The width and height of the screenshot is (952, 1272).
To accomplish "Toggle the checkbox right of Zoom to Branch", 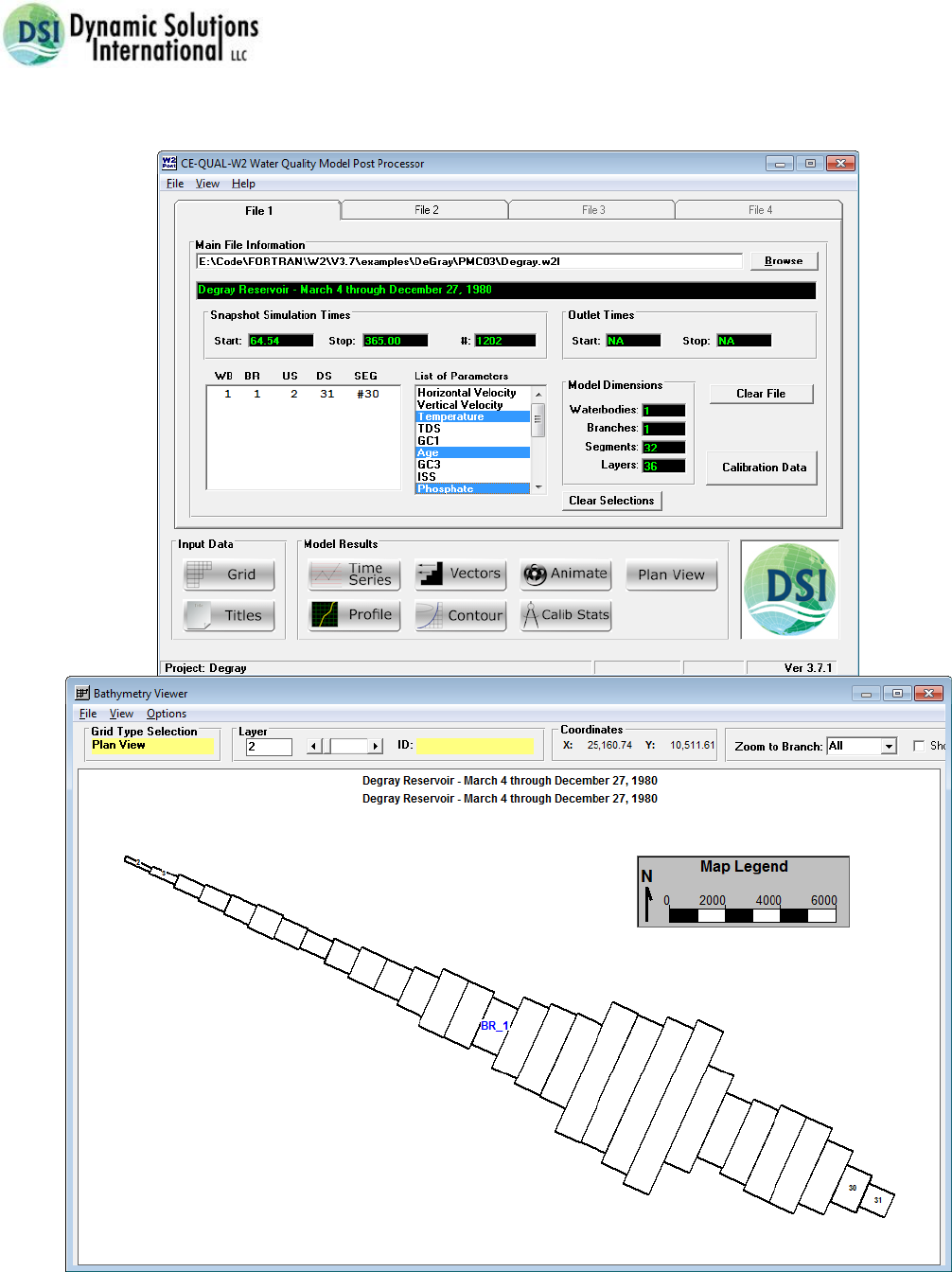I will (919, 746).
